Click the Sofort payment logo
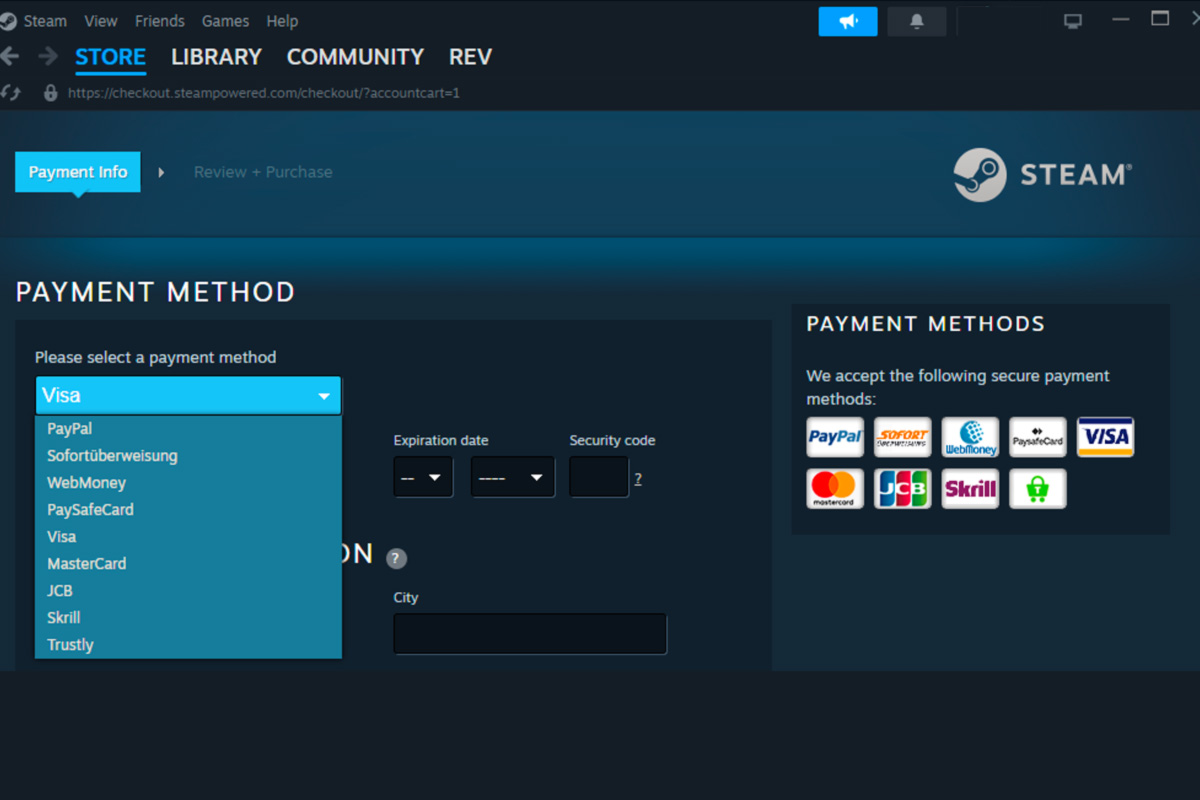Screen dimensions: 1200x800 point(902,437)
